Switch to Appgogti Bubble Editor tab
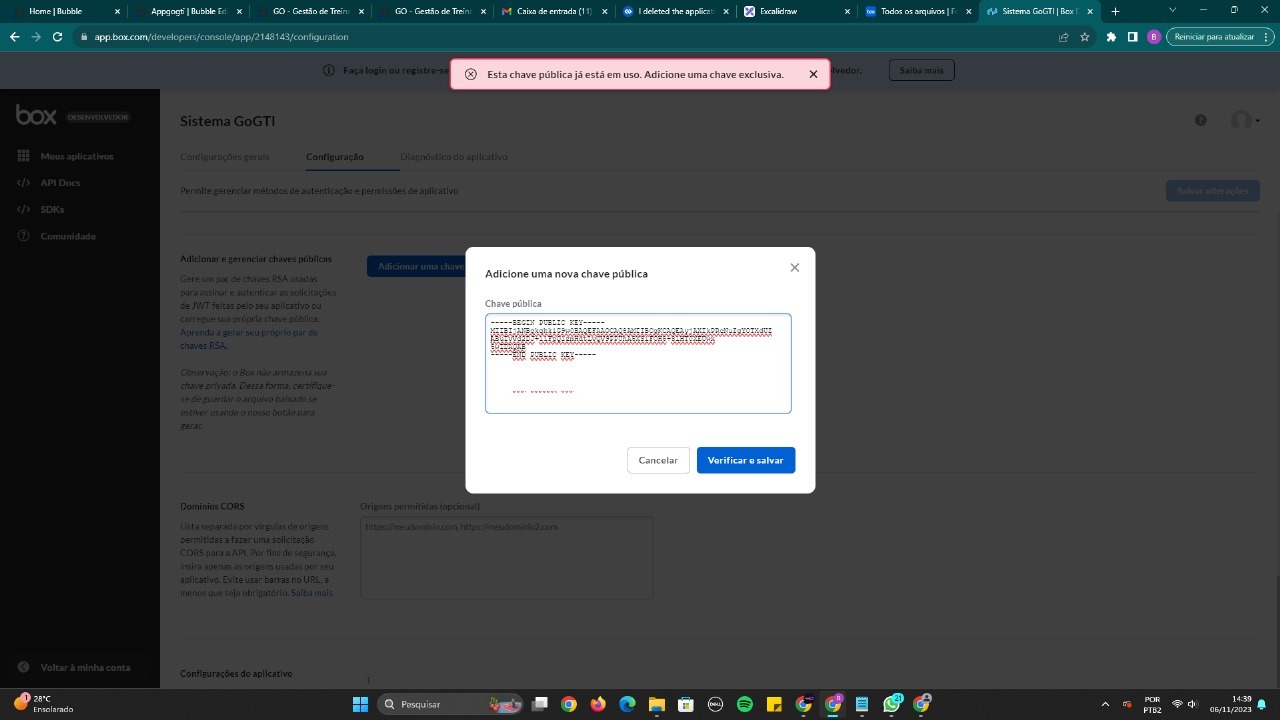 (x=188, y=11)
